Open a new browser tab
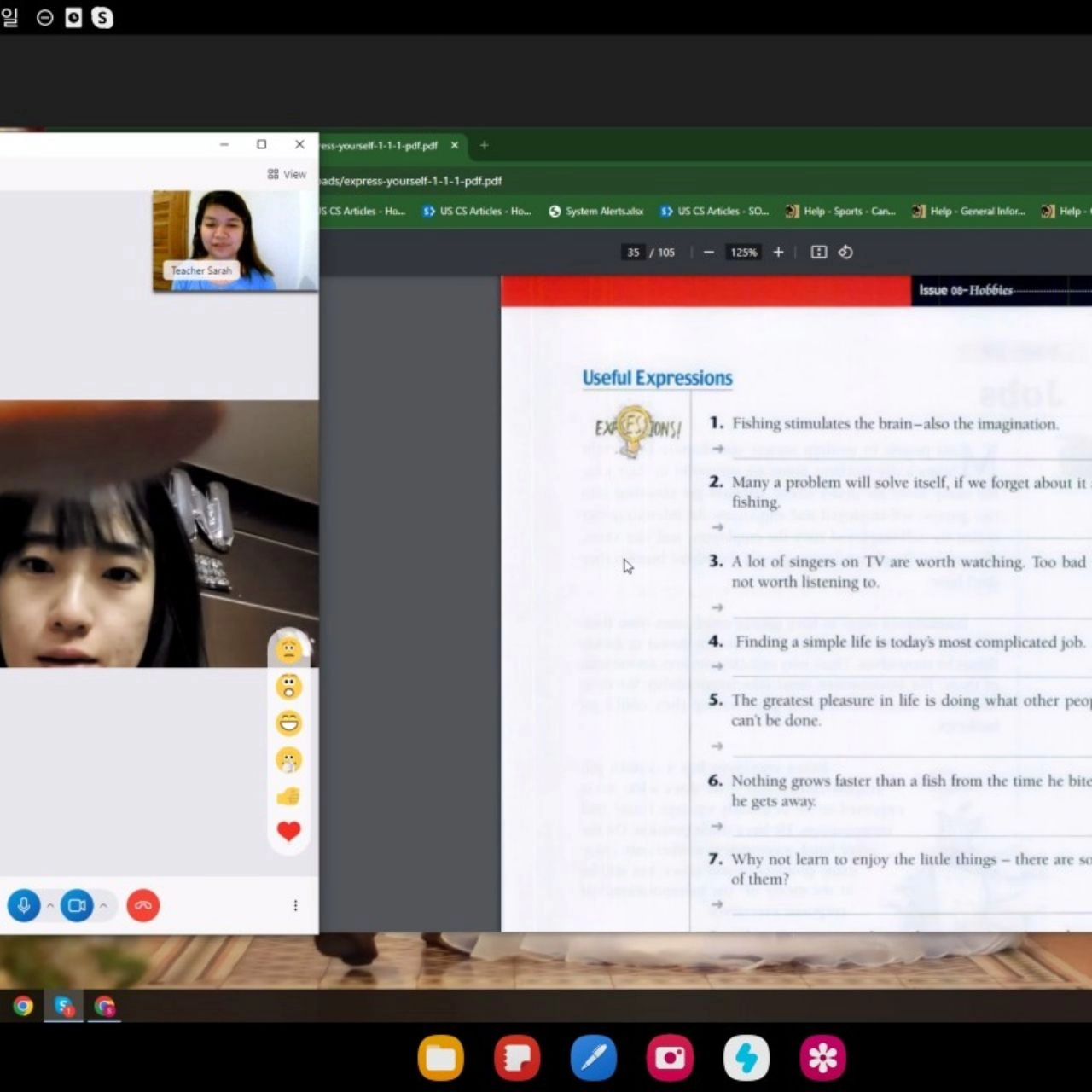Screen dimensions: 1092x1092 [484, 145]
